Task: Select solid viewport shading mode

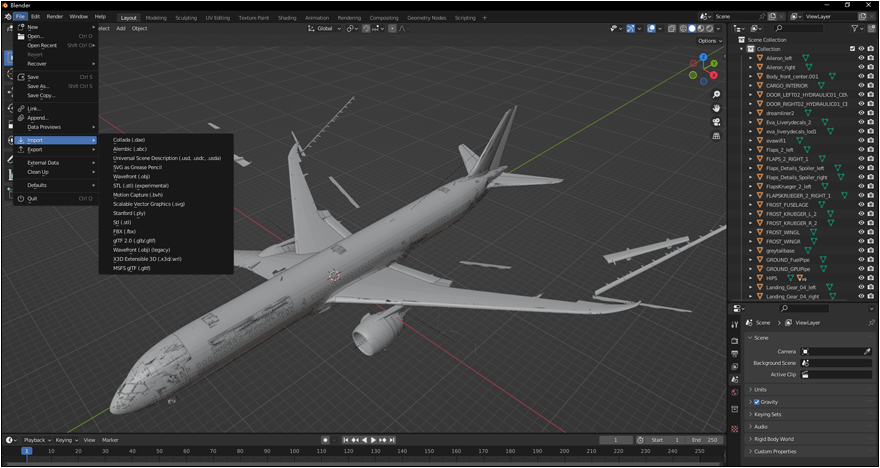Action: point(692,29)
